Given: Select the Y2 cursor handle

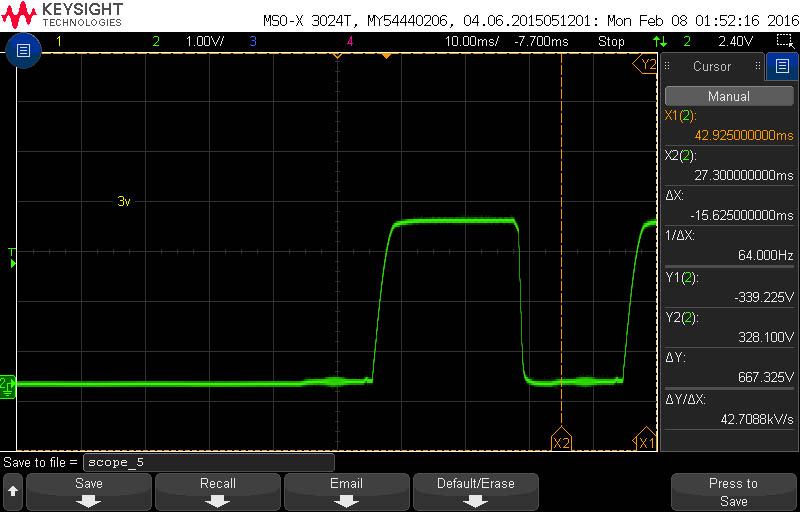Looking at the screenshot, I should tap(644, 64).
